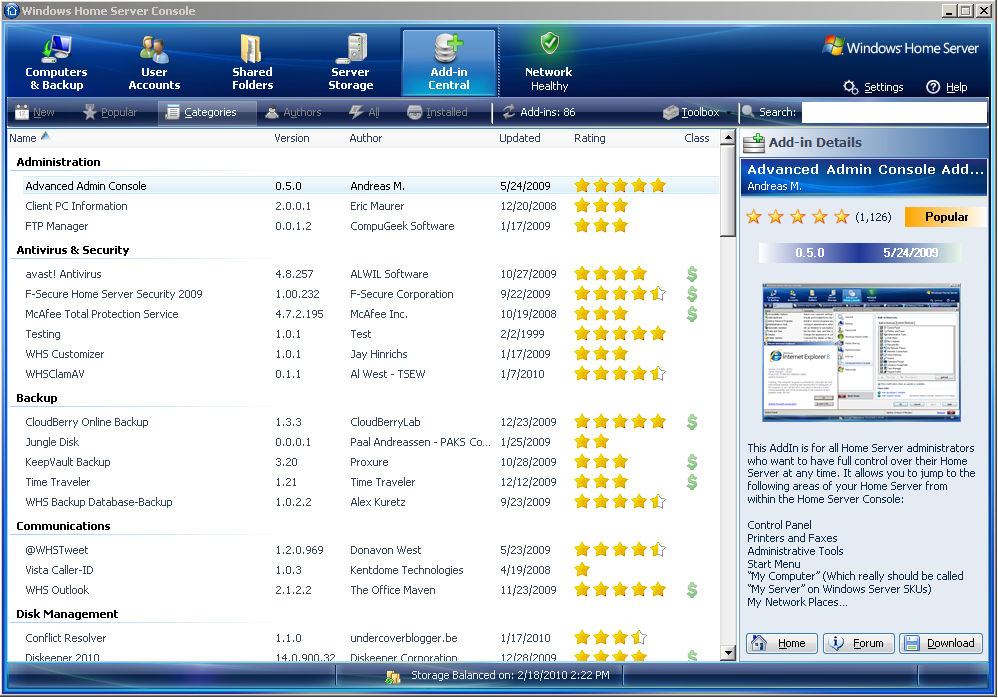Select the FTP Manager add-in
Image resolution: width=998 pixels, height=698 pixels.
pyautogui.click(x=57, y=226)
